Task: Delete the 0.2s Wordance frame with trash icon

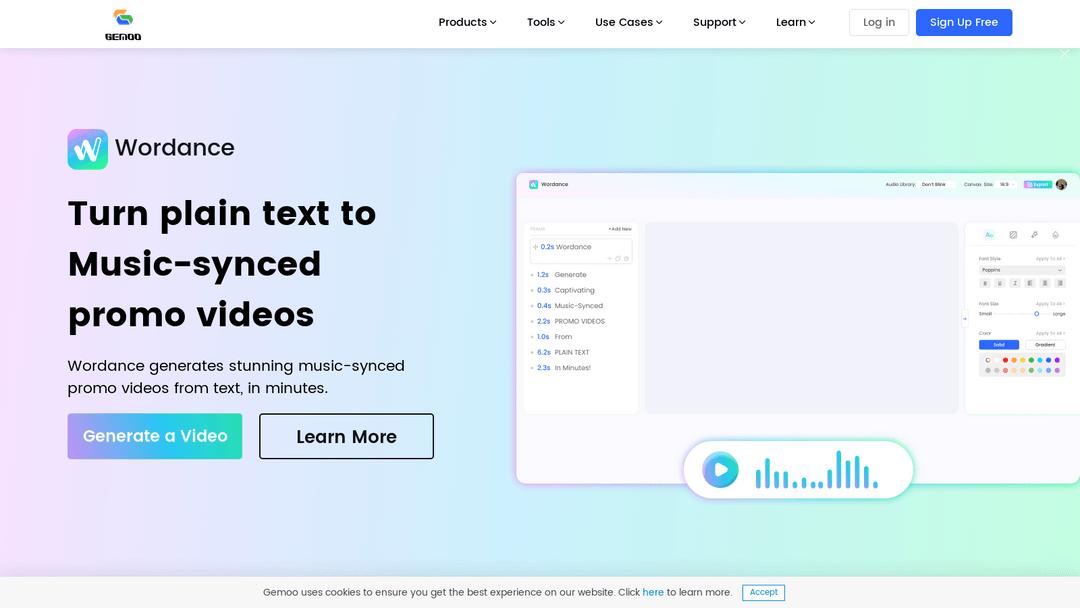Action: (626, 258)
